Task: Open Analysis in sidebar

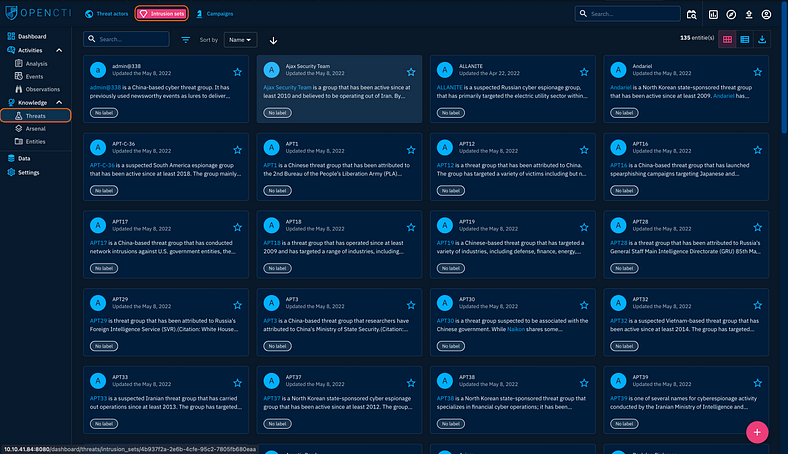Action: [36, 63]
